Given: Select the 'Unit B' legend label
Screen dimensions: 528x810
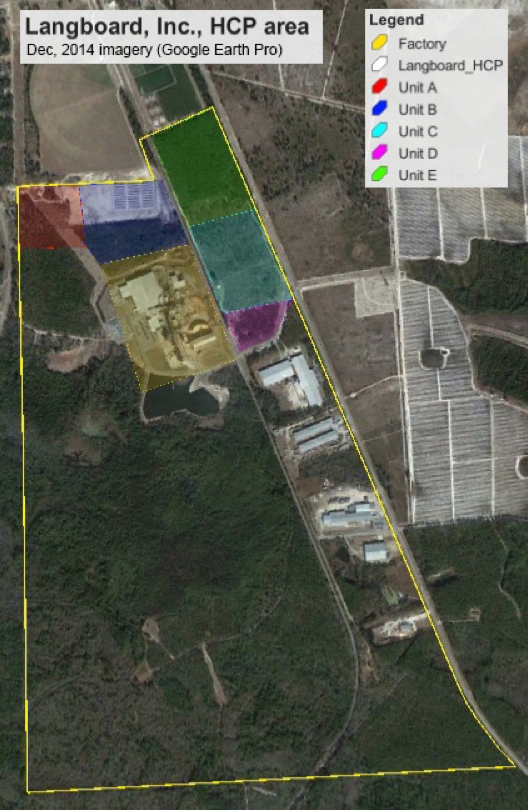Looking at the screenshot, I should coord(417,110).
